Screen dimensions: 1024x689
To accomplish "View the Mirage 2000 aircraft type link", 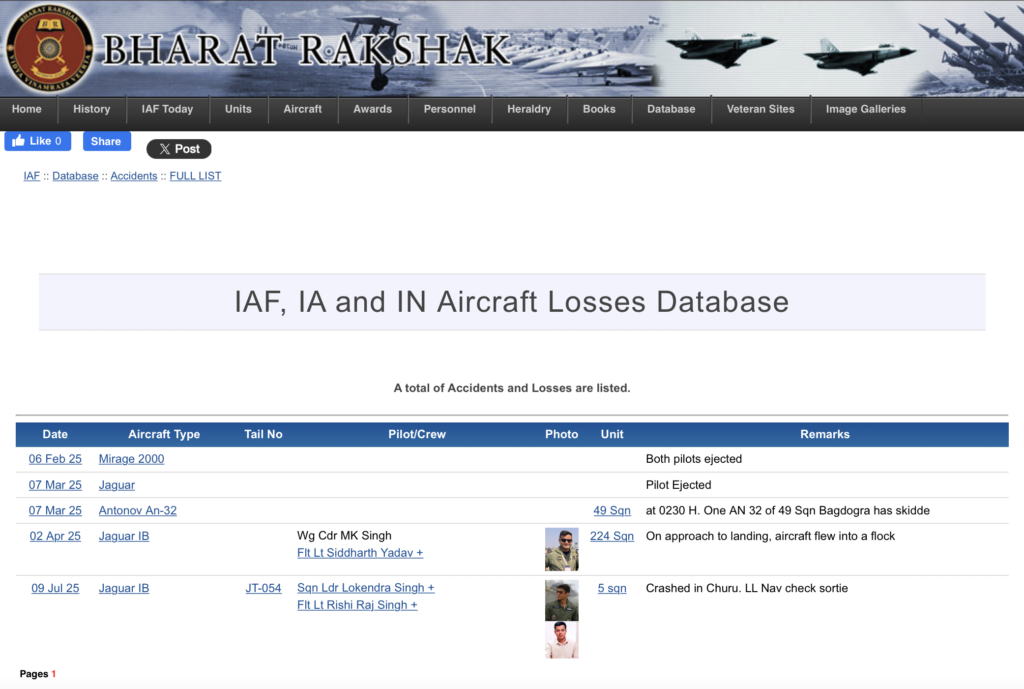I will coord(131,459).
